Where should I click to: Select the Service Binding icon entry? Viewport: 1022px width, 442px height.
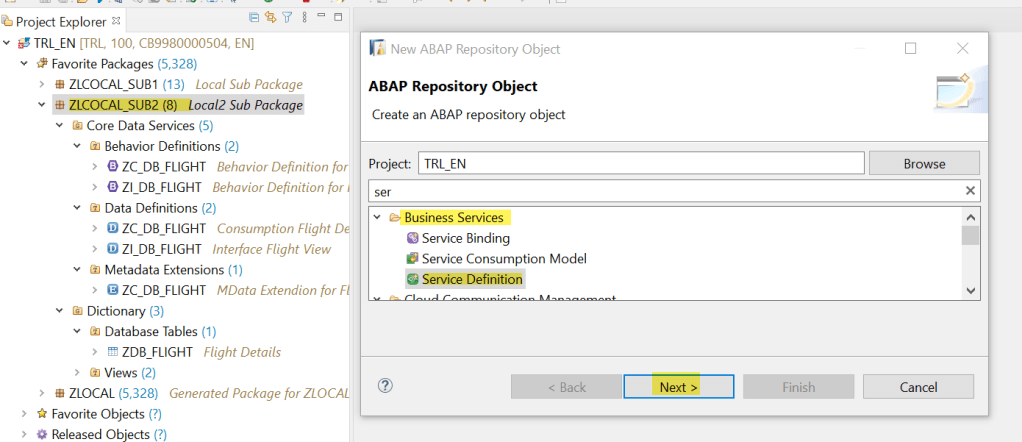[413, 238]
